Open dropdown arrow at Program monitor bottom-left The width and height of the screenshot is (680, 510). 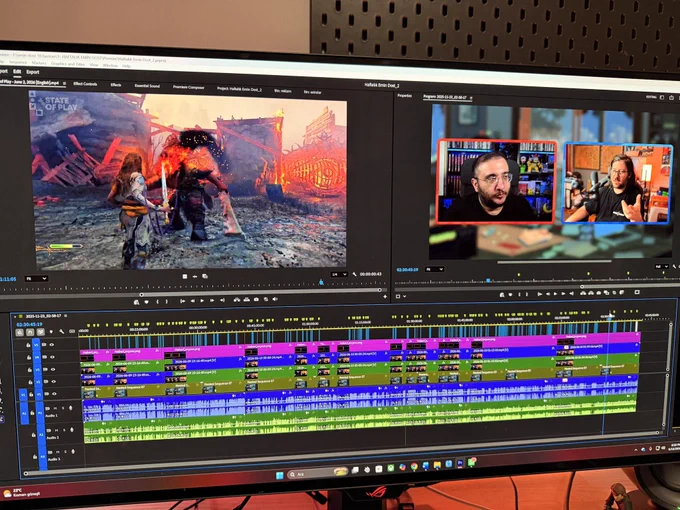point(405,296)
